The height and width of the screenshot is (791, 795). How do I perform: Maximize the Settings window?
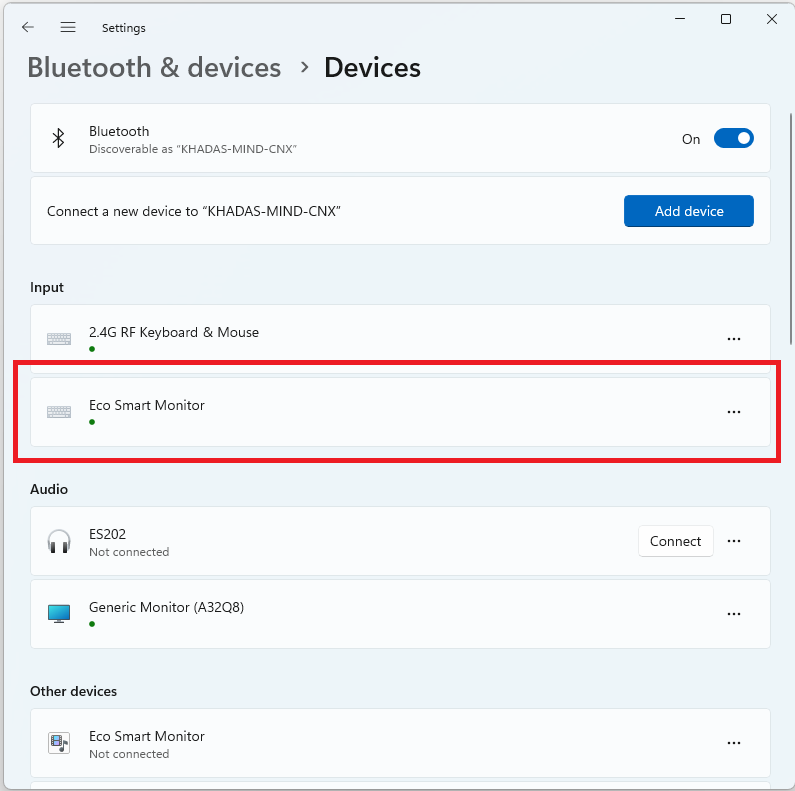point(726,19)
